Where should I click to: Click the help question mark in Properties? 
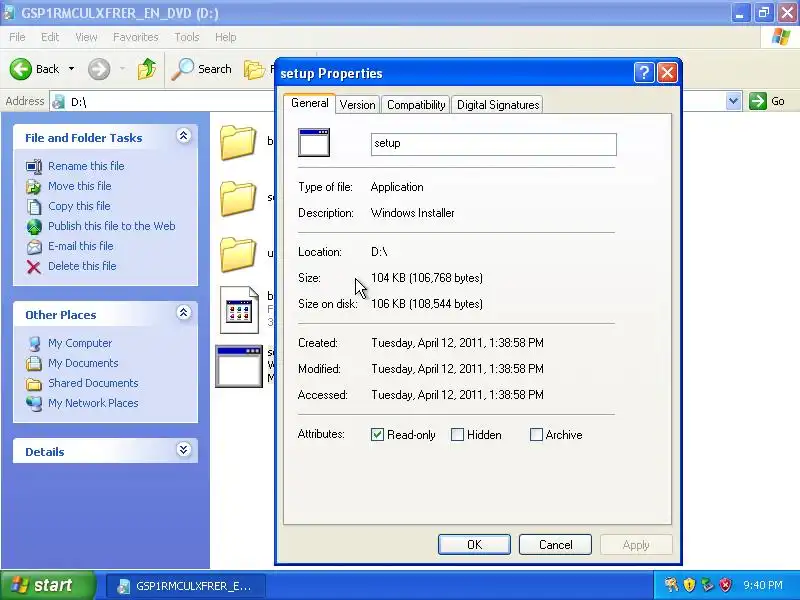(644, 73)
